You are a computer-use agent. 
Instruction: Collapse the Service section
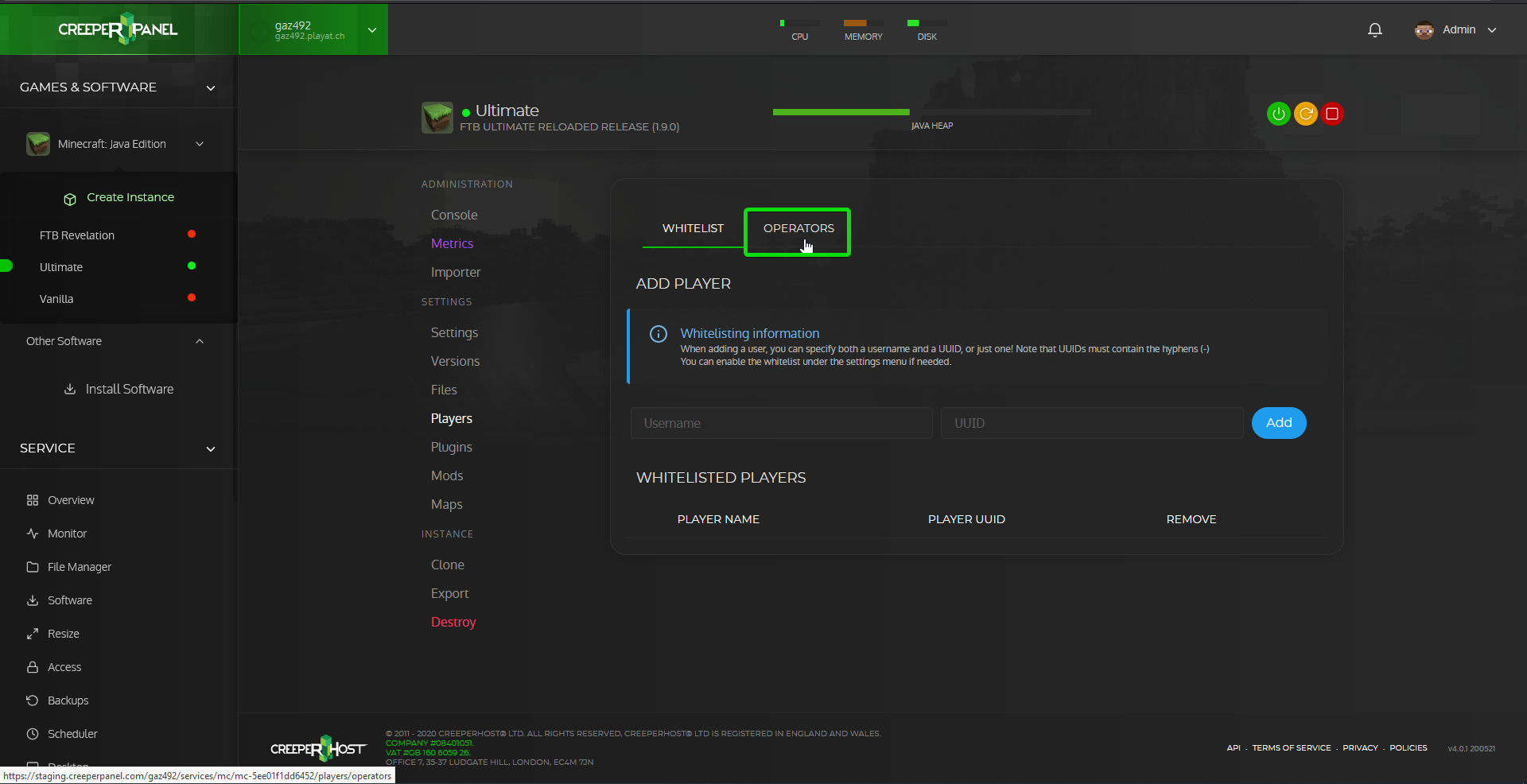(211, 449)
